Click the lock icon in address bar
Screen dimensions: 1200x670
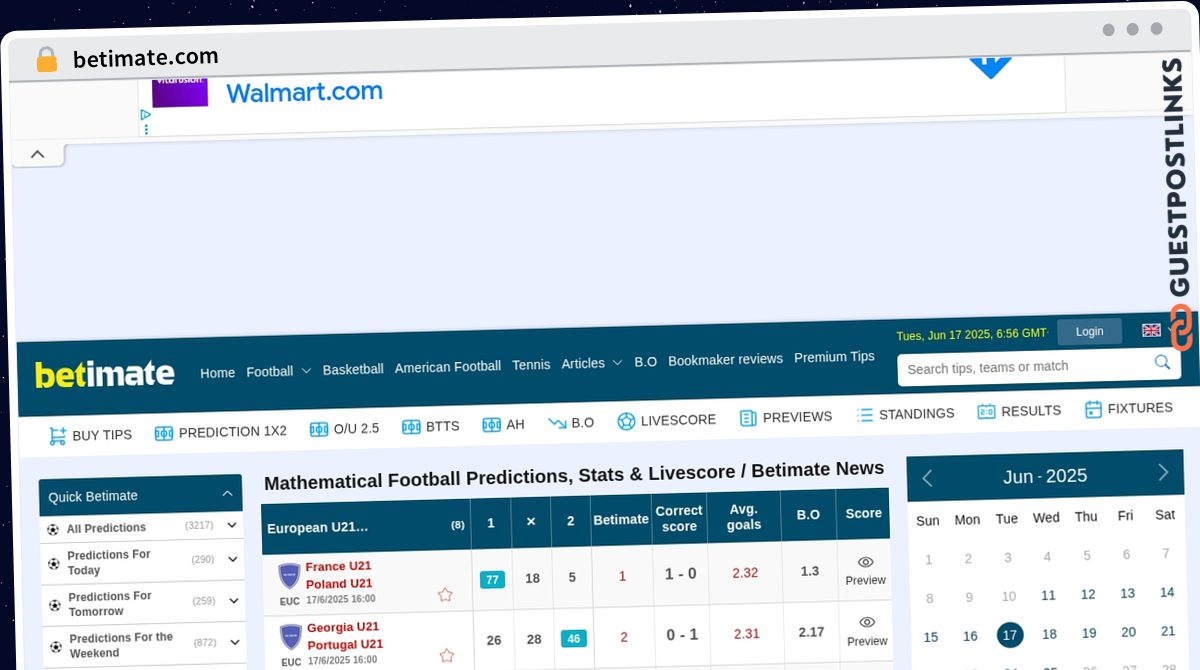pos(47,60)
